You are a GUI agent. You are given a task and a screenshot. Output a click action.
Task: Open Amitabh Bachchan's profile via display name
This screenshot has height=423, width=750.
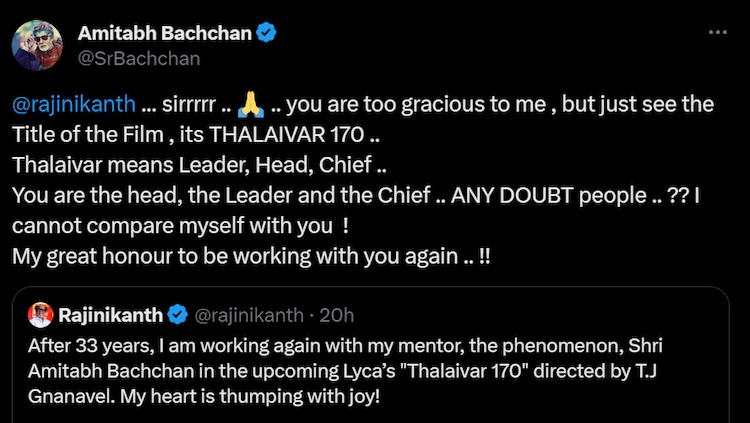(x=164, y=34)
